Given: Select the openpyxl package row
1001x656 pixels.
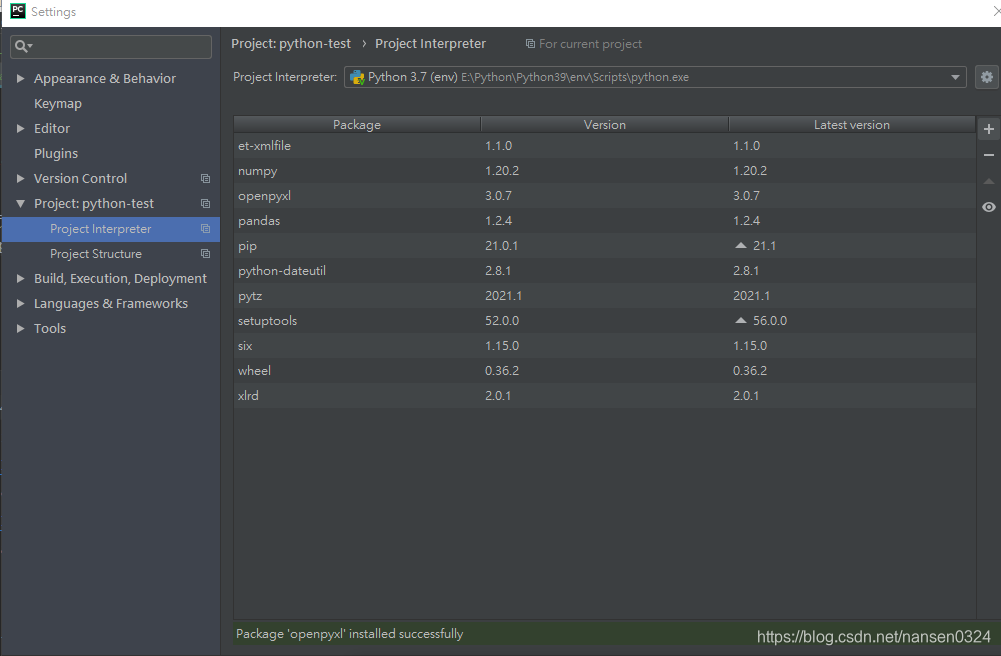Looking at the screenshot, I should (x=605, y=195).
